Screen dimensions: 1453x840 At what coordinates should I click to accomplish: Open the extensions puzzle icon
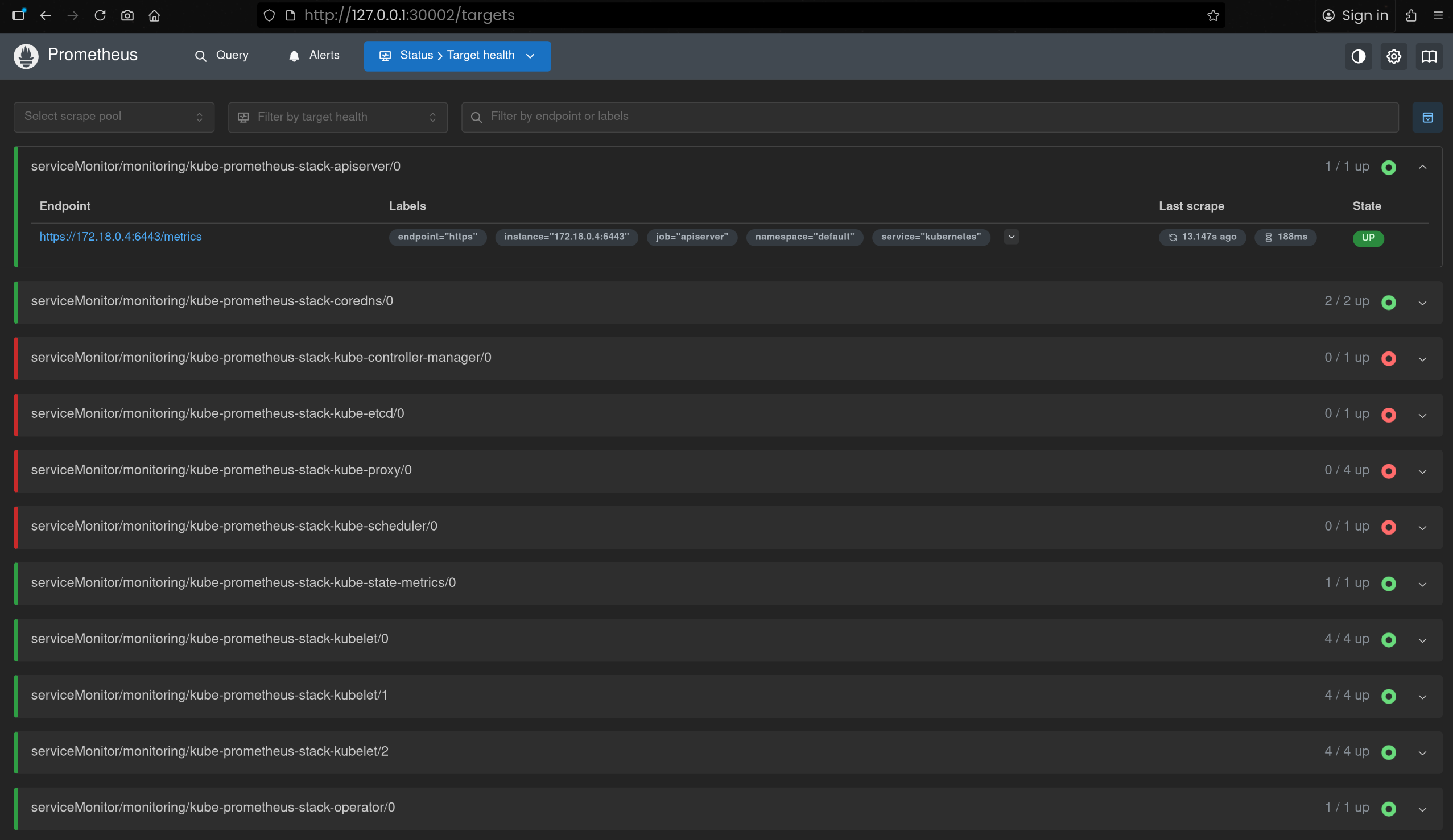click(x=1411, y=15)
